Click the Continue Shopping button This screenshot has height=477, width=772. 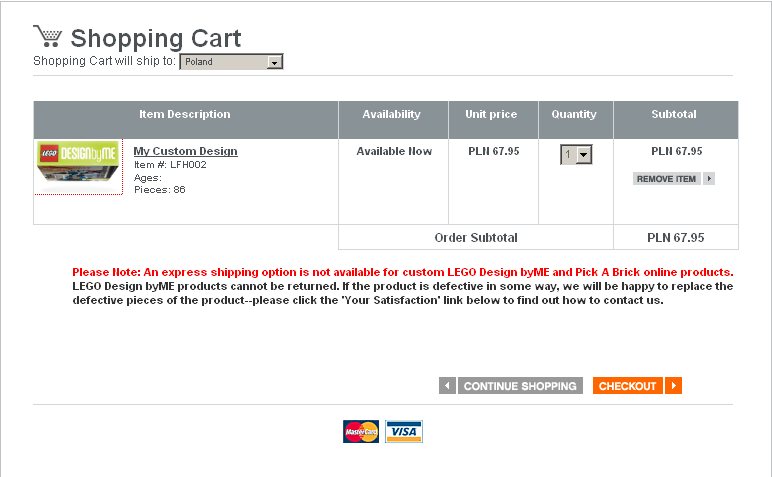pyautogui.click(x=520, y=386)
